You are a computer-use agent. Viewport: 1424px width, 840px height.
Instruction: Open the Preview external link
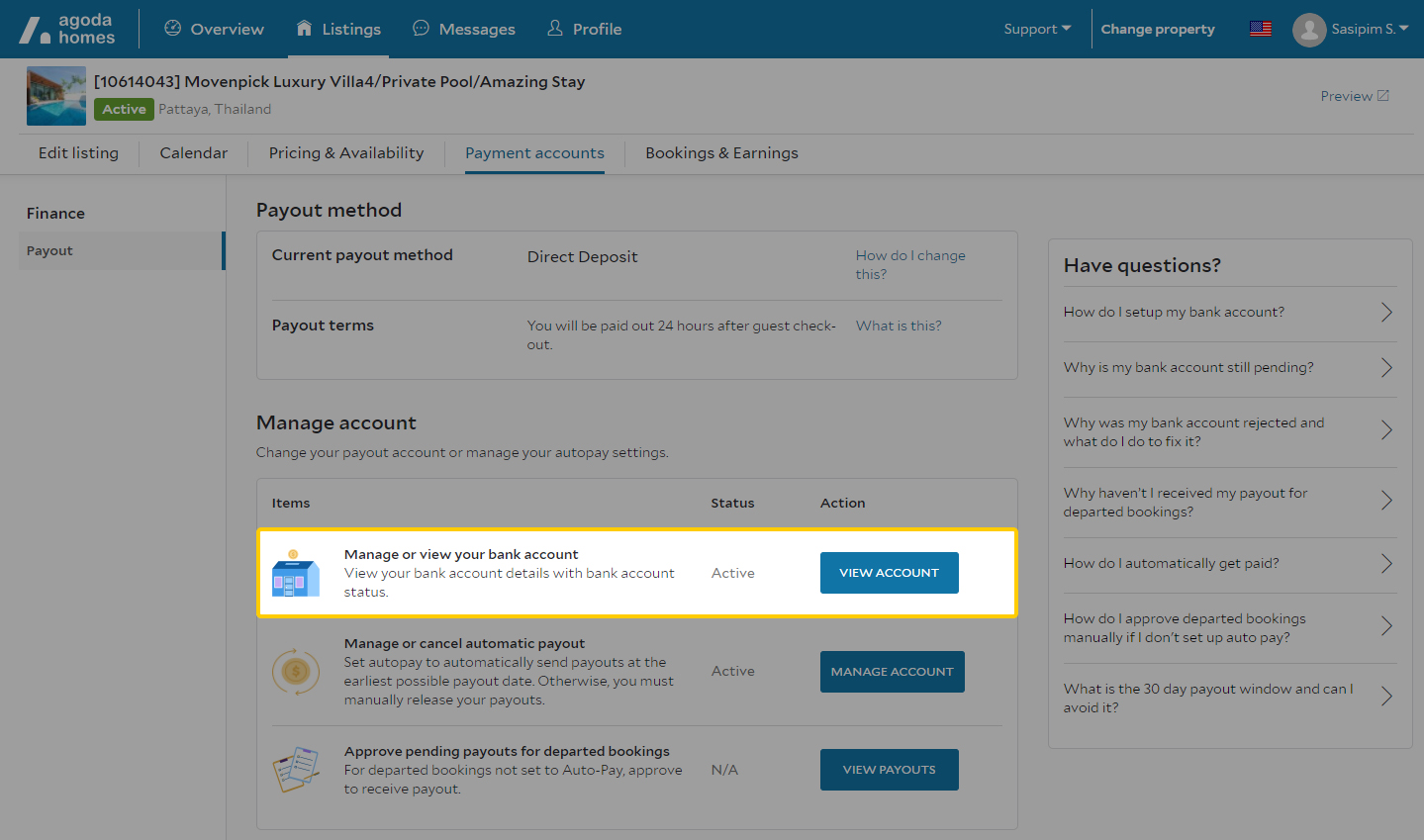pos(1354,96)
